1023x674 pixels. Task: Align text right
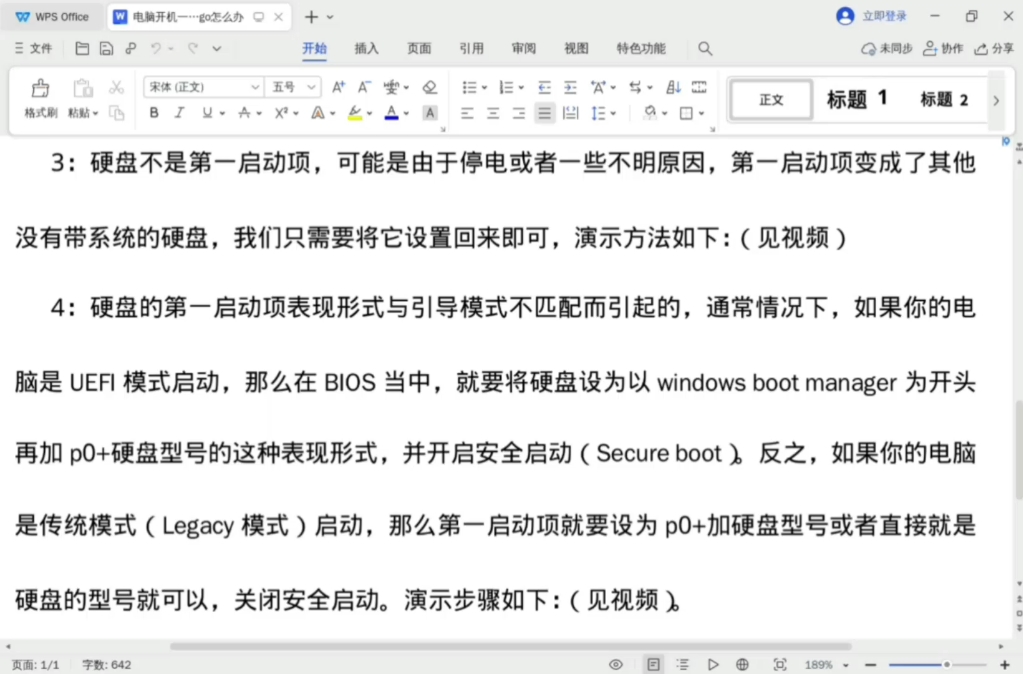[519, 114]
